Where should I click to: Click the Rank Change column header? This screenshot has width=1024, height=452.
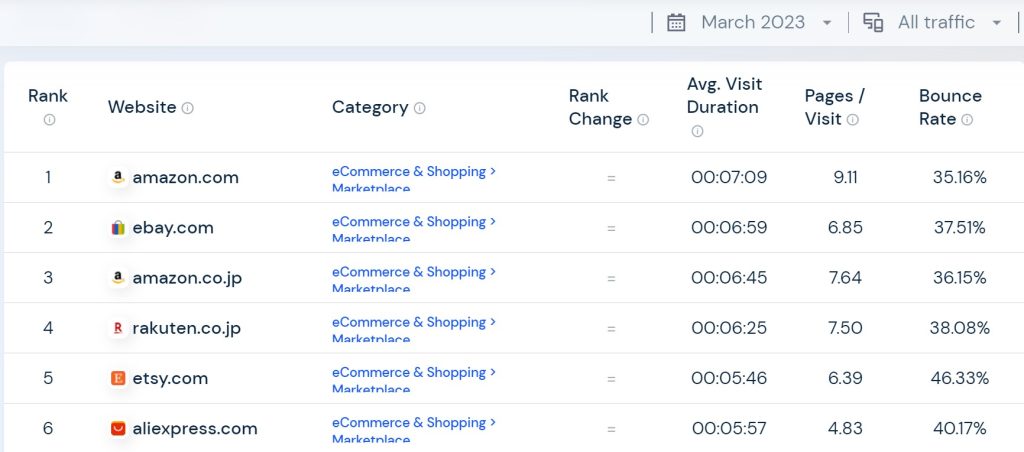tap(600, 108)
